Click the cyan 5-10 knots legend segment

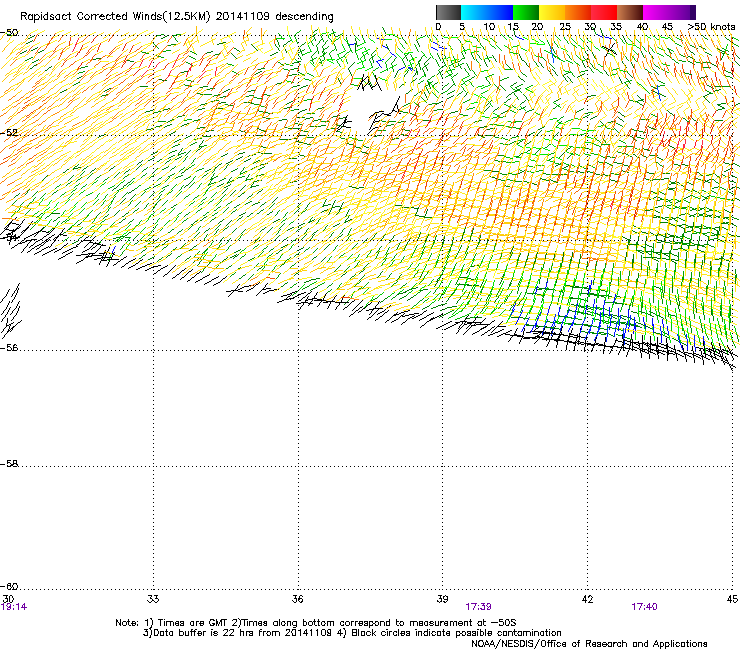pos(474,12)
